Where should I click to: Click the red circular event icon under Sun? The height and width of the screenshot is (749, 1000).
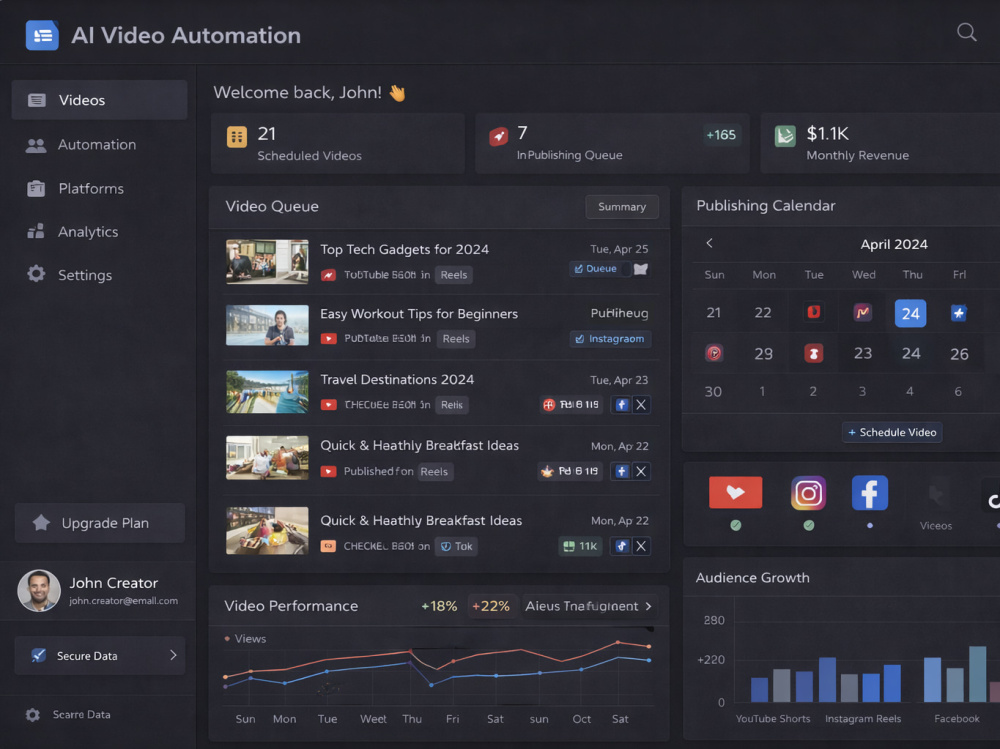tap(714, 353)
